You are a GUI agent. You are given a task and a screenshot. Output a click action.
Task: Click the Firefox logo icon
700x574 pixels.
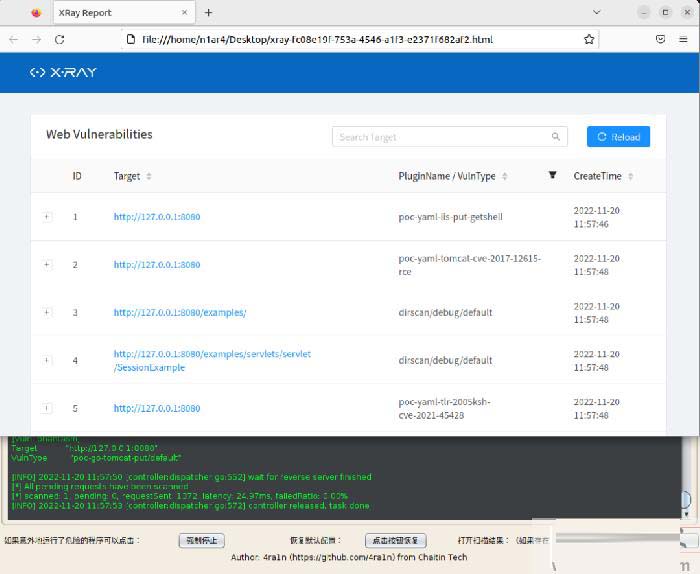(x=36, y=12)
